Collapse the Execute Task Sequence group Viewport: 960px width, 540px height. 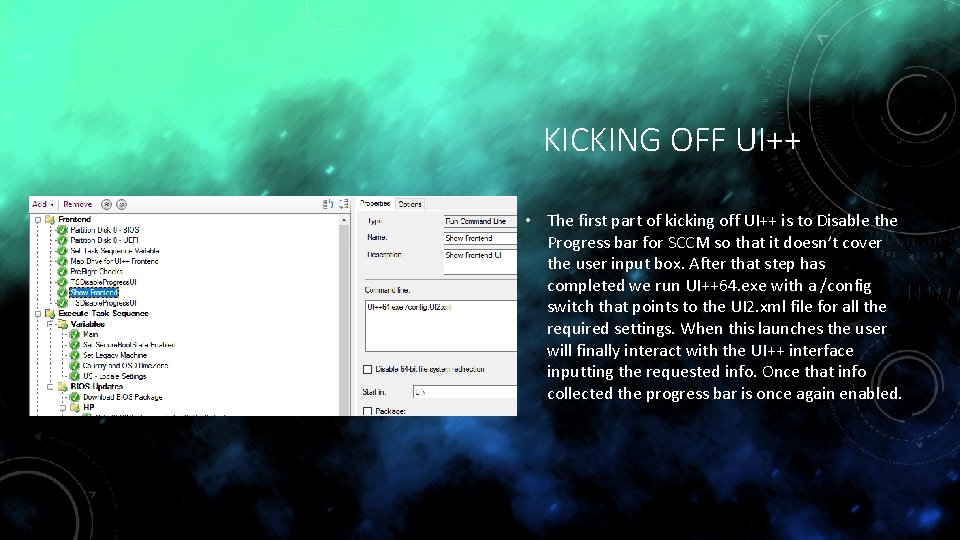point(38,314)
